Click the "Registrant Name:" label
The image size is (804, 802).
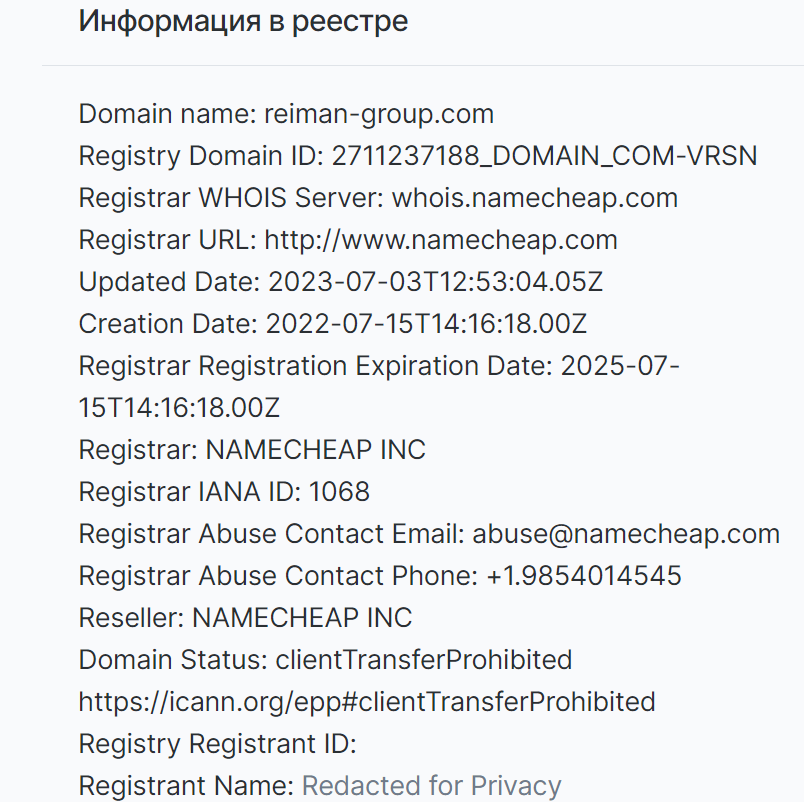[186, 787]
